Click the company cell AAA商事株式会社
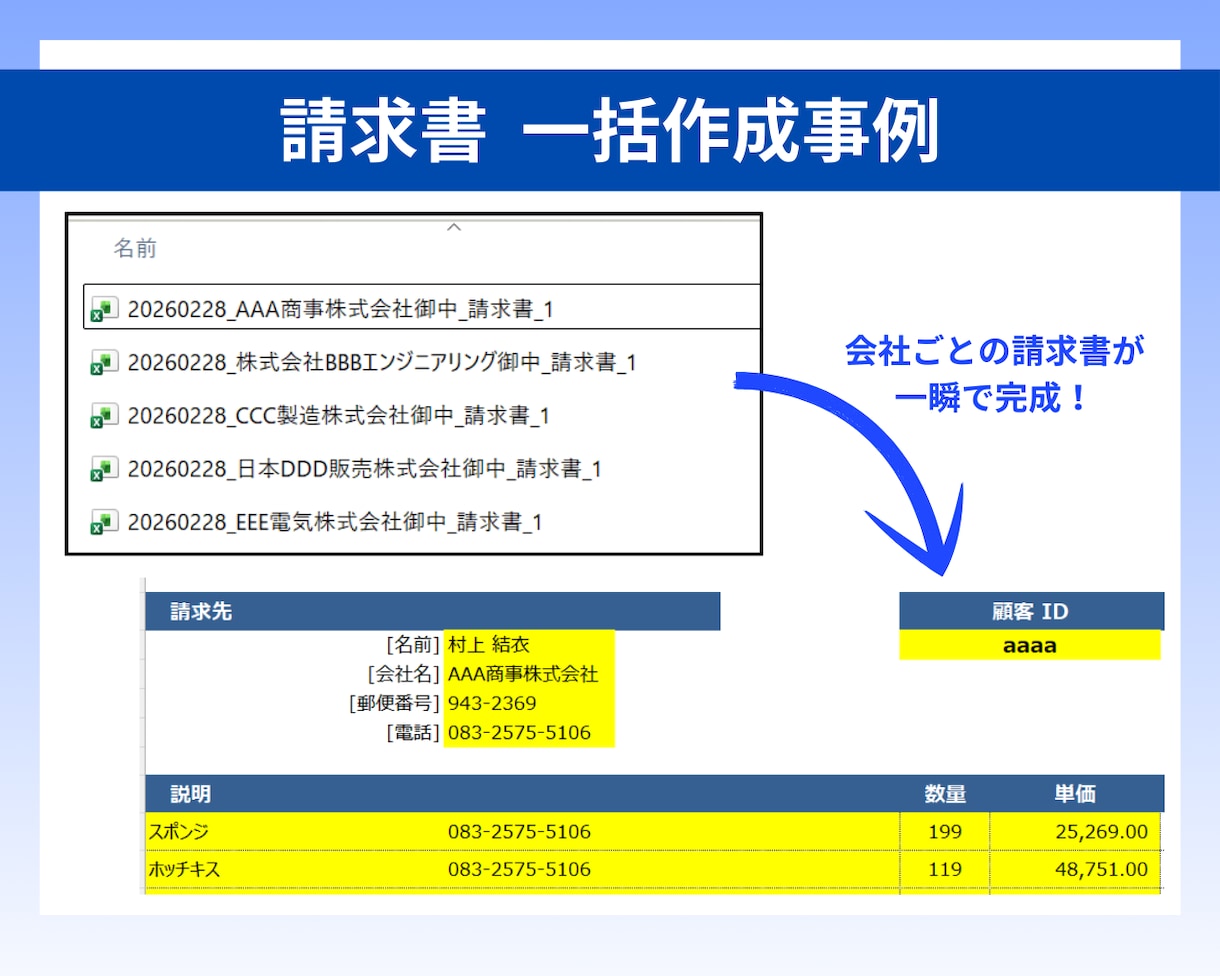Image resolution: width=1220 pixels, height=976 pixels. pyautogui.click(x=529, y=674)
